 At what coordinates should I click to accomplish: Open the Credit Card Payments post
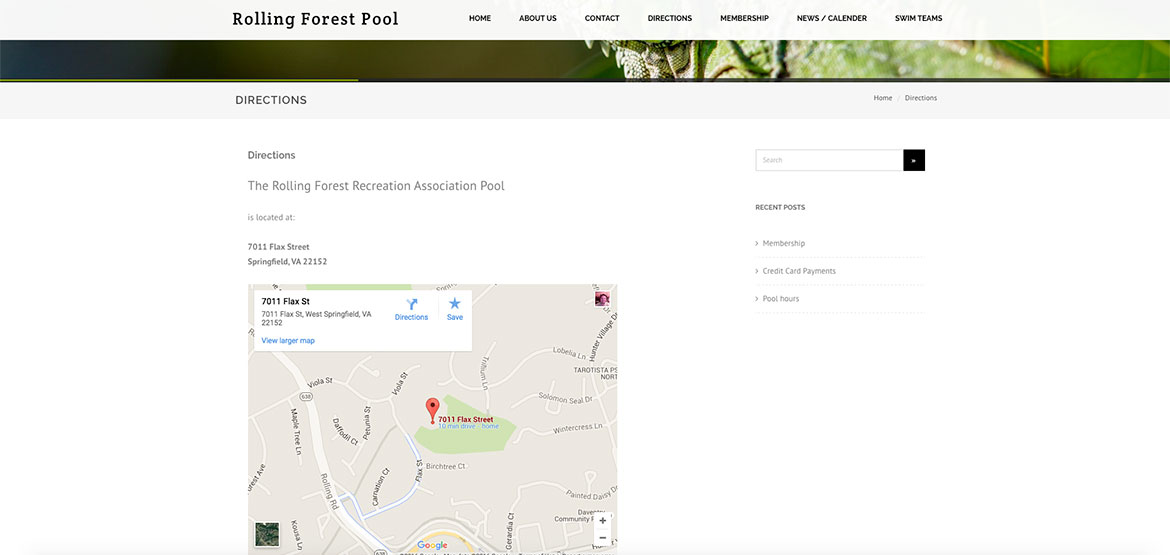pos(799,271)
